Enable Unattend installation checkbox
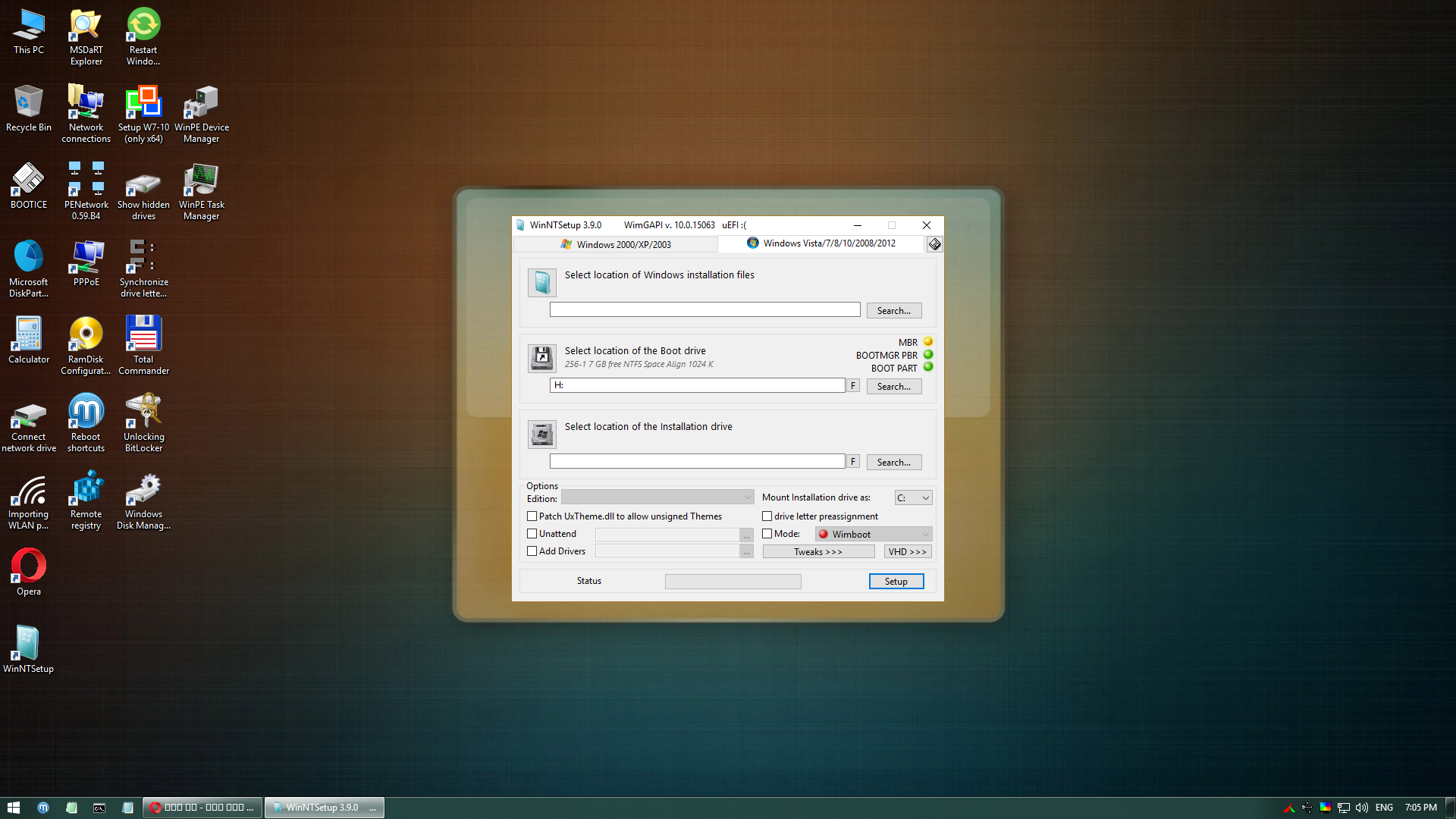1456x819 pixels. tap(531, 534)
